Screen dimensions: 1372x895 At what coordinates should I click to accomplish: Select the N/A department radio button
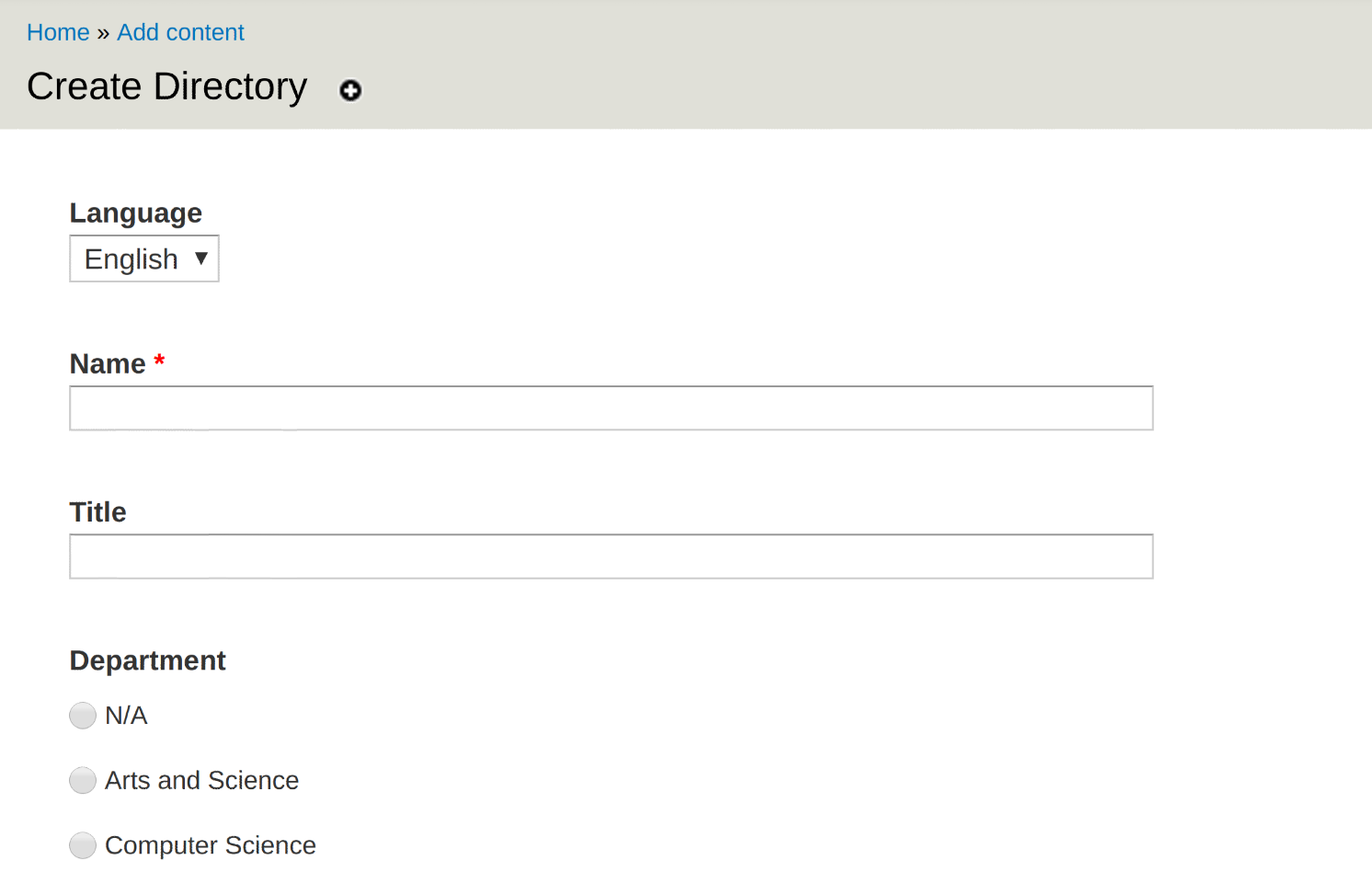83,716
